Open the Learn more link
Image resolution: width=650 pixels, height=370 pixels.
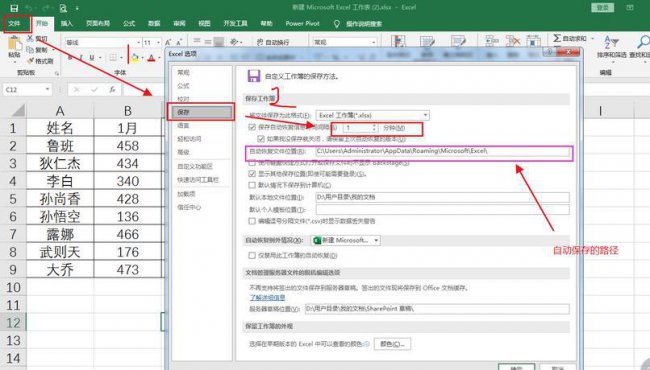point(267,297)
